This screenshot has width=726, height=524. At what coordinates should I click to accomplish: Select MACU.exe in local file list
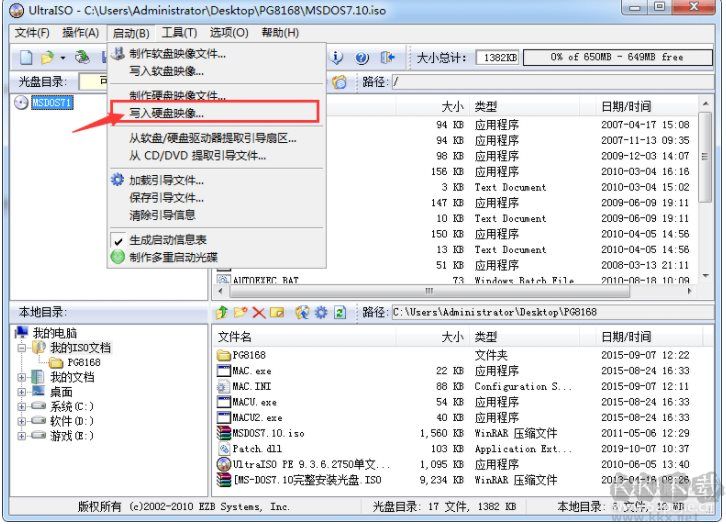pos(254,402)
